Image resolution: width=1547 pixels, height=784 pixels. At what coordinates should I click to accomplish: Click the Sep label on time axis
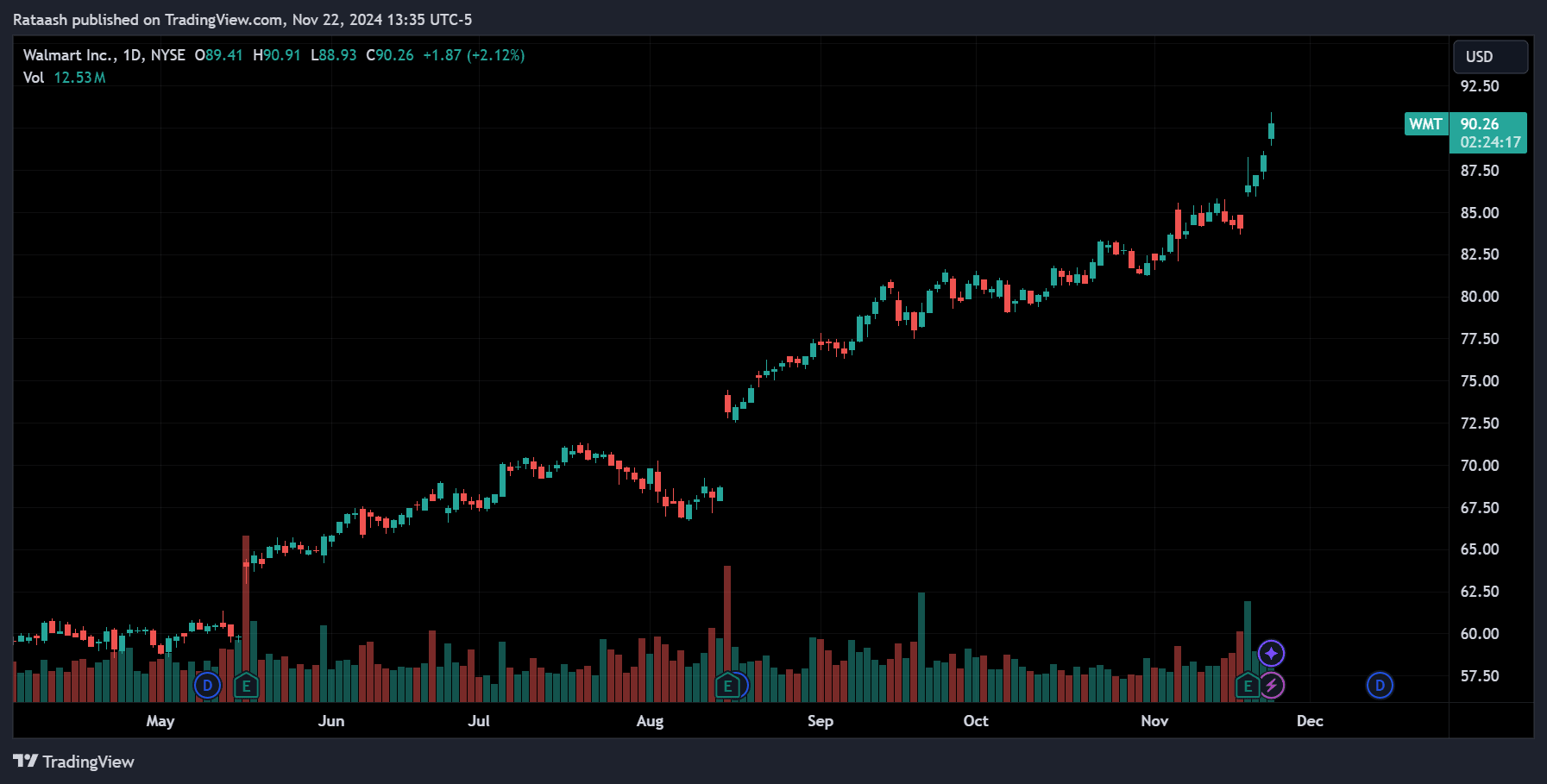pos(821,721)
